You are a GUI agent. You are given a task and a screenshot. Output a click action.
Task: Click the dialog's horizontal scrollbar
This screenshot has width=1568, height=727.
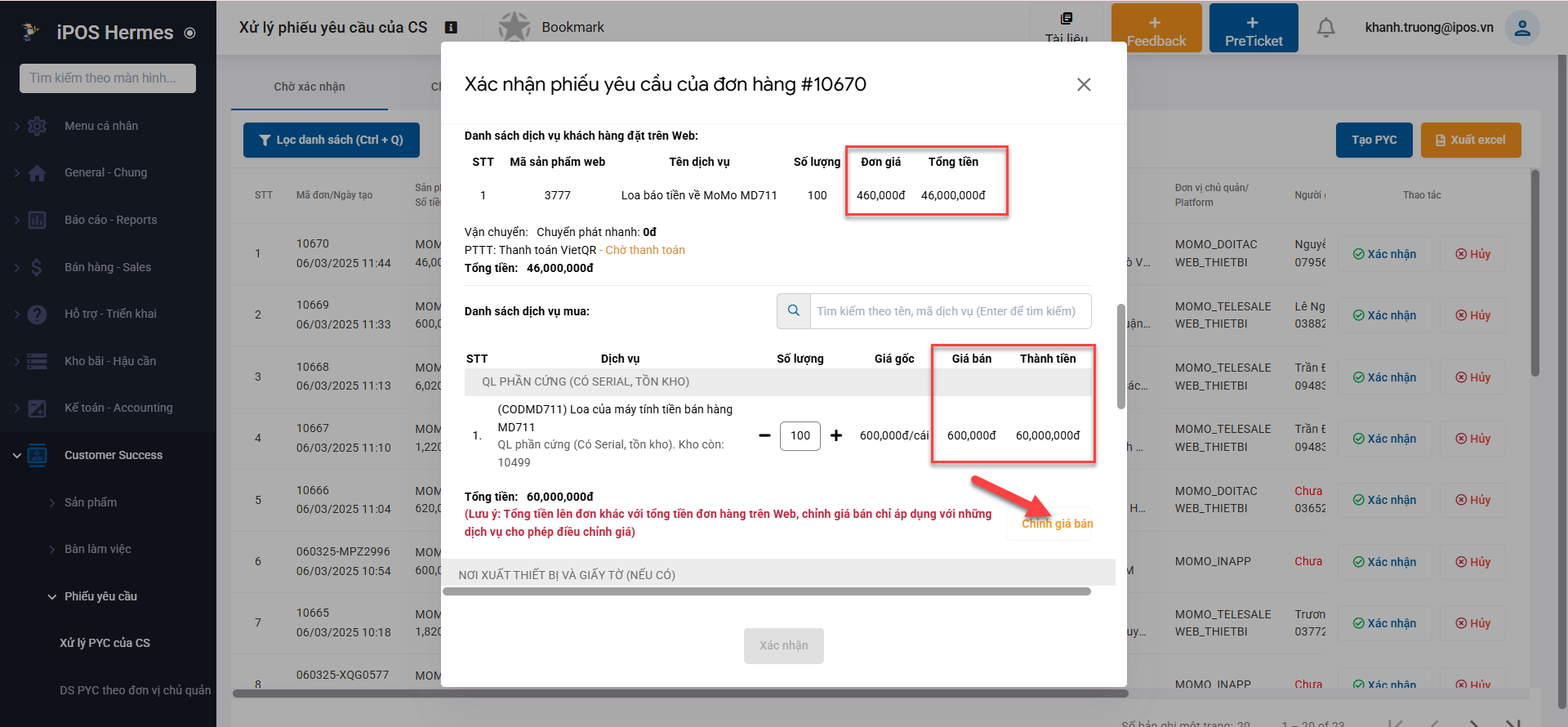767,591
